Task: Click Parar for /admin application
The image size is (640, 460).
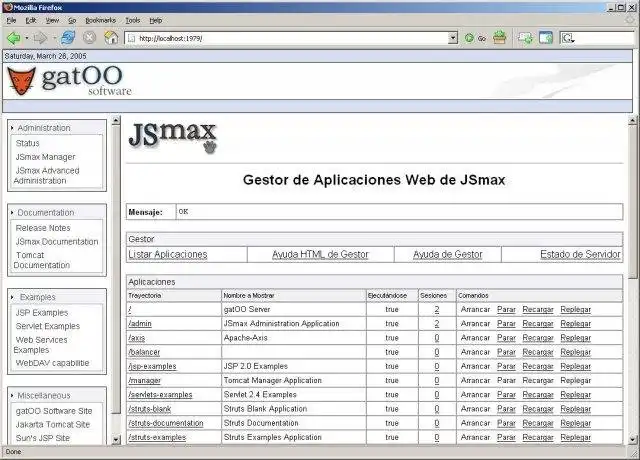Action: [x=506, y=324]
